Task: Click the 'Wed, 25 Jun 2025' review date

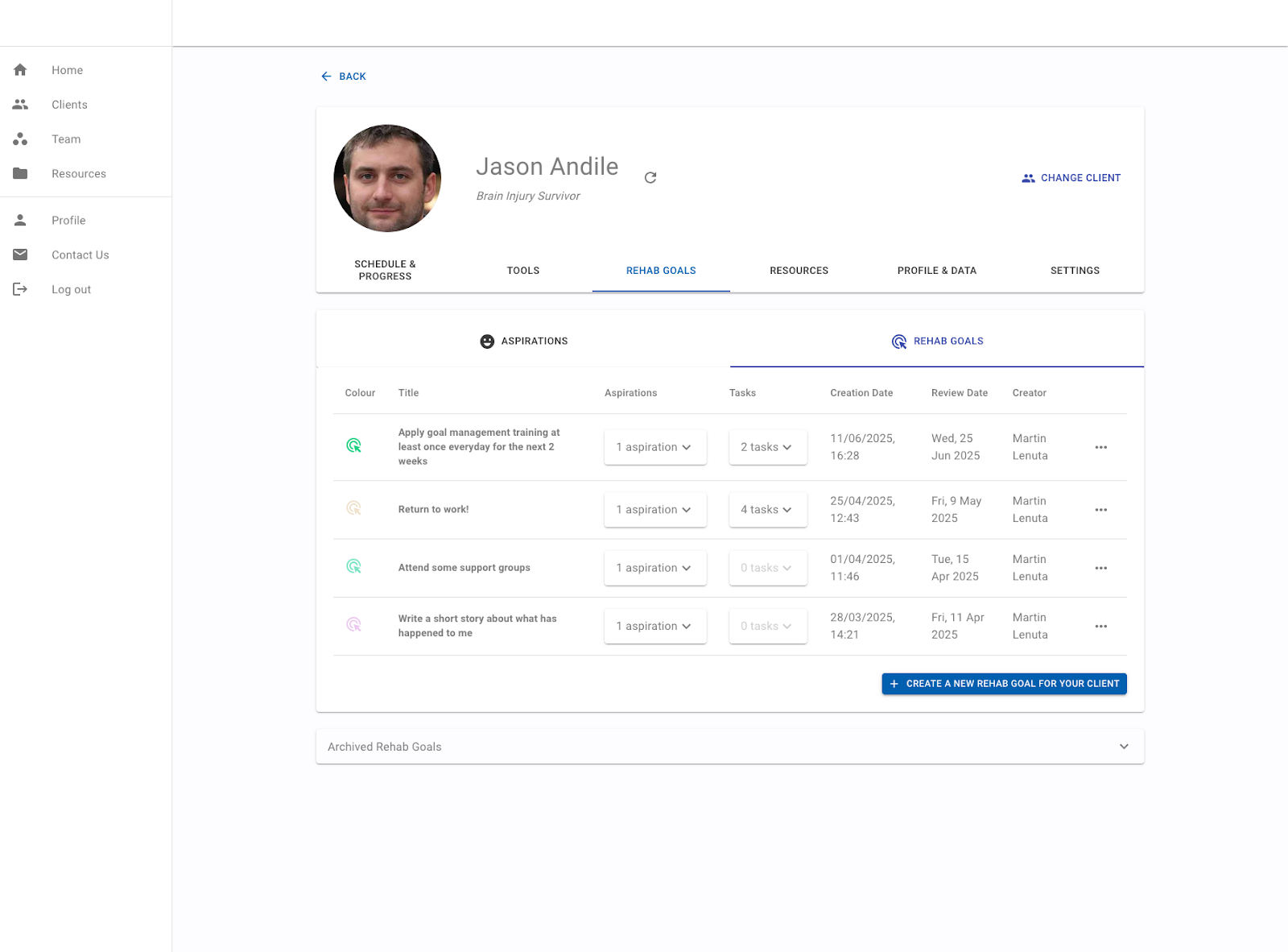Action: coord(956,447)
